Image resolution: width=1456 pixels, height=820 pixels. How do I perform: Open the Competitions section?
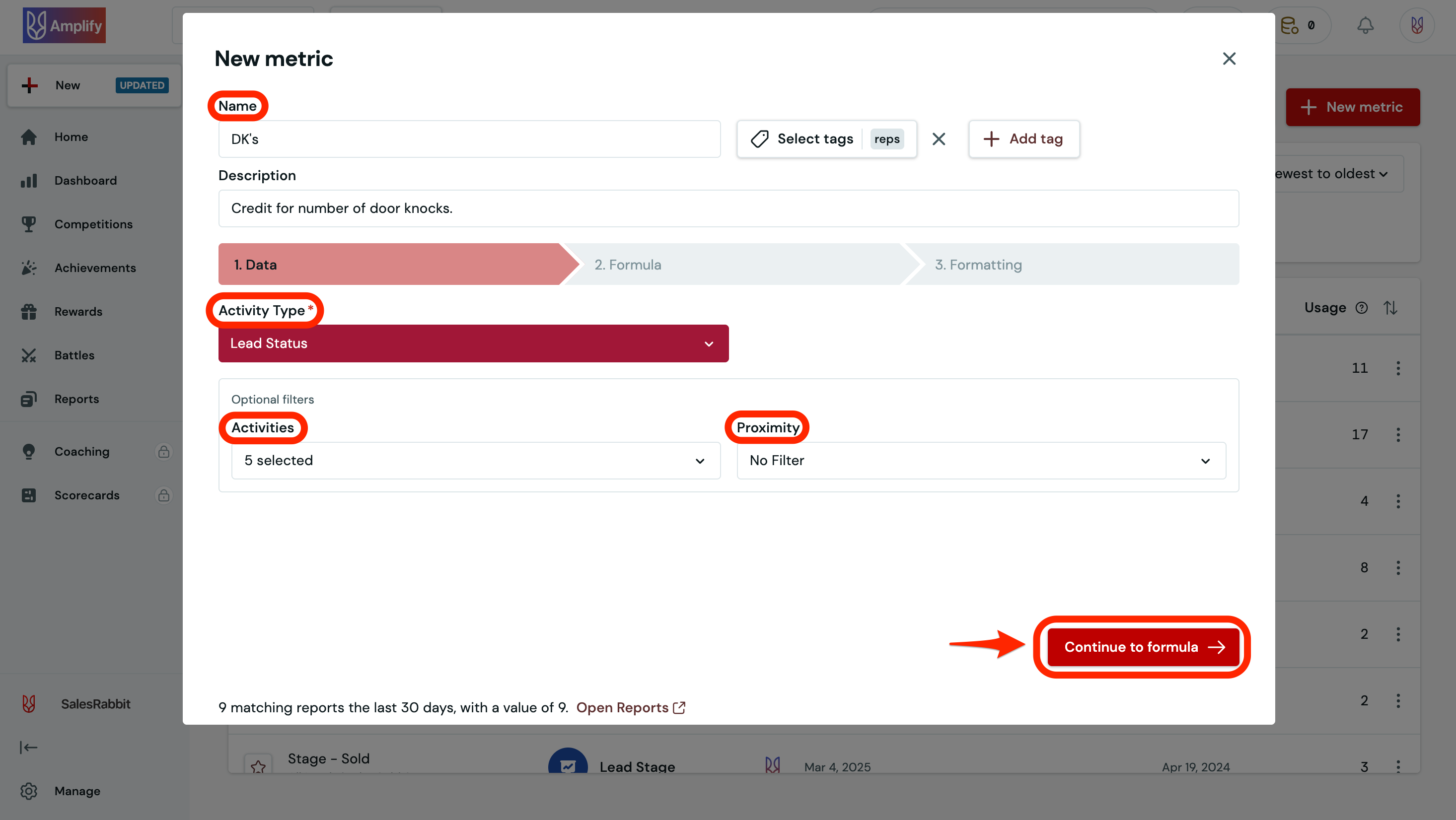point(93,224)
